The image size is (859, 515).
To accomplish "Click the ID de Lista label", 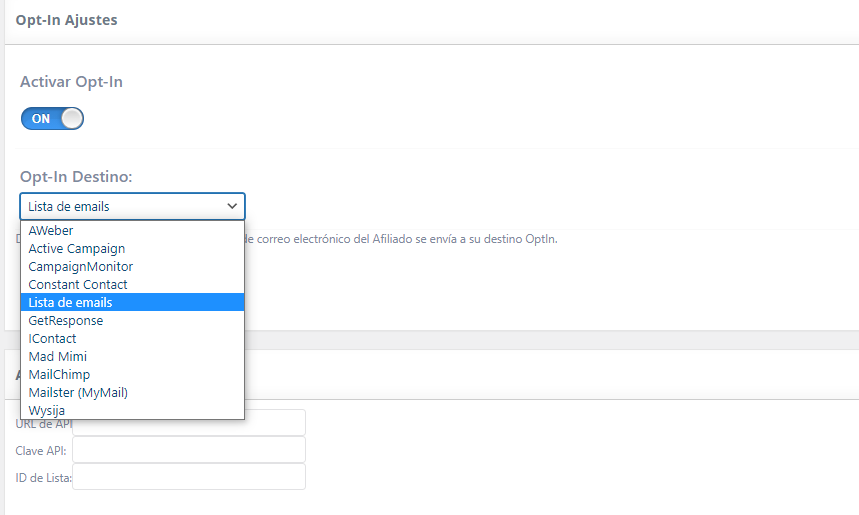I will pos(44,478).
